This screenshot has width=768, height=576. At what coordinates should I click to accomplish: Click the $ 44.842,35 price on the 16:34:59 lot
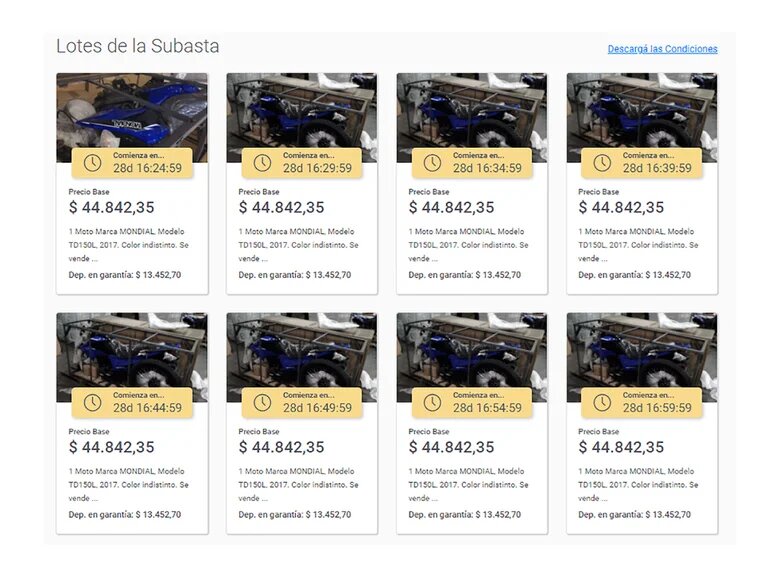point(451,207)
